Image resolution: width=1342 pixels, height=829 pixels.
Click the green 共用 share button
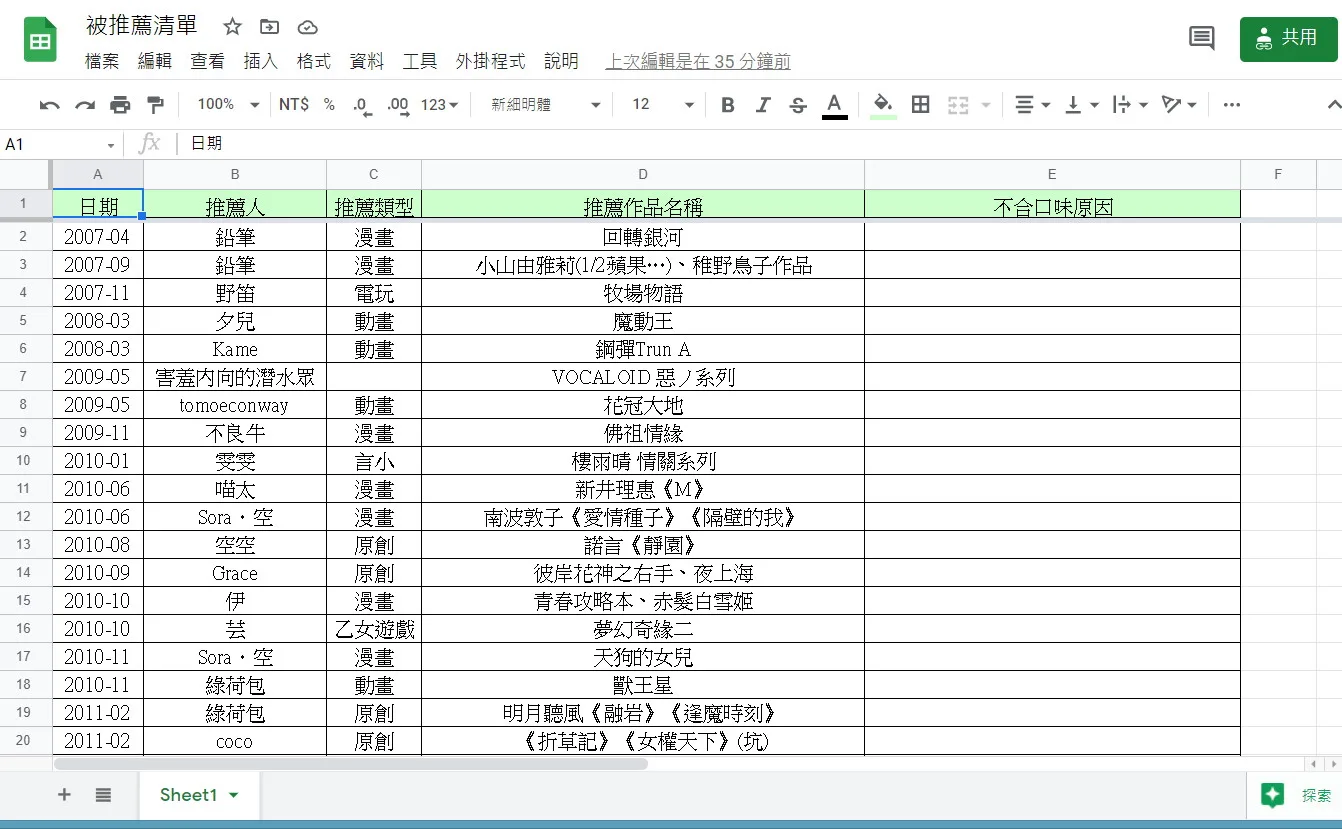pyautogui.click(x=1288, y=39)
